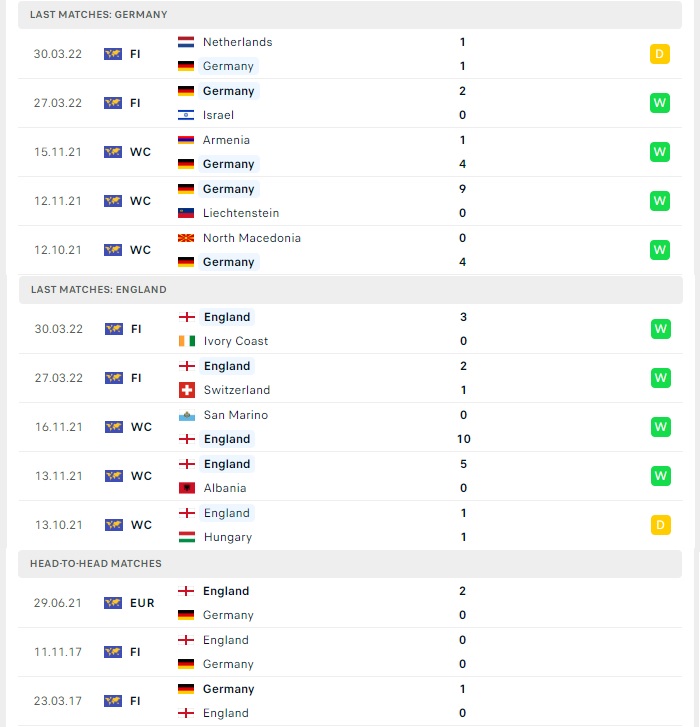This screenshot has height=727, width=700.
Task: Open Albania team link
Action: (225, 488)
